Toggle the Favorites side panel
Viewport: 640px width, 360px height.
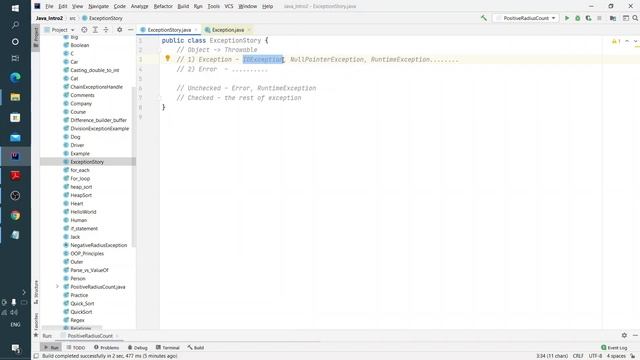click(x=36, y=324)
